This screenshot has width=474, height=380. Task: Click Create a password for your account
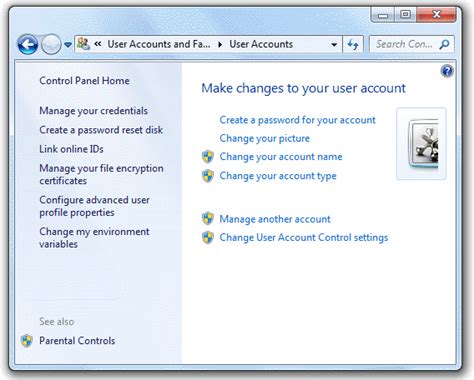(297, 120)
